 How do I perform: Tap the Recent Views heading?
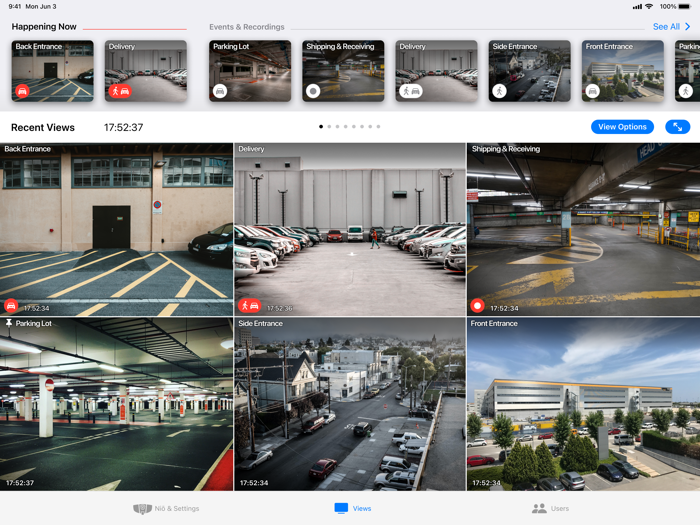(x=43, y=128)
